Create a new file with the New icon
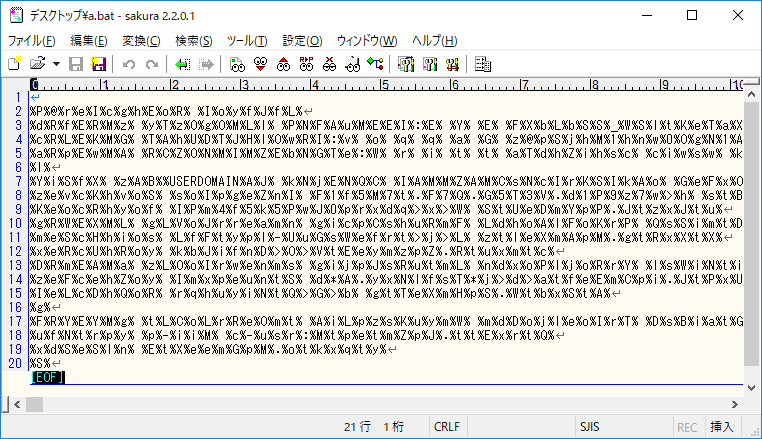 (x=15, y=64)
